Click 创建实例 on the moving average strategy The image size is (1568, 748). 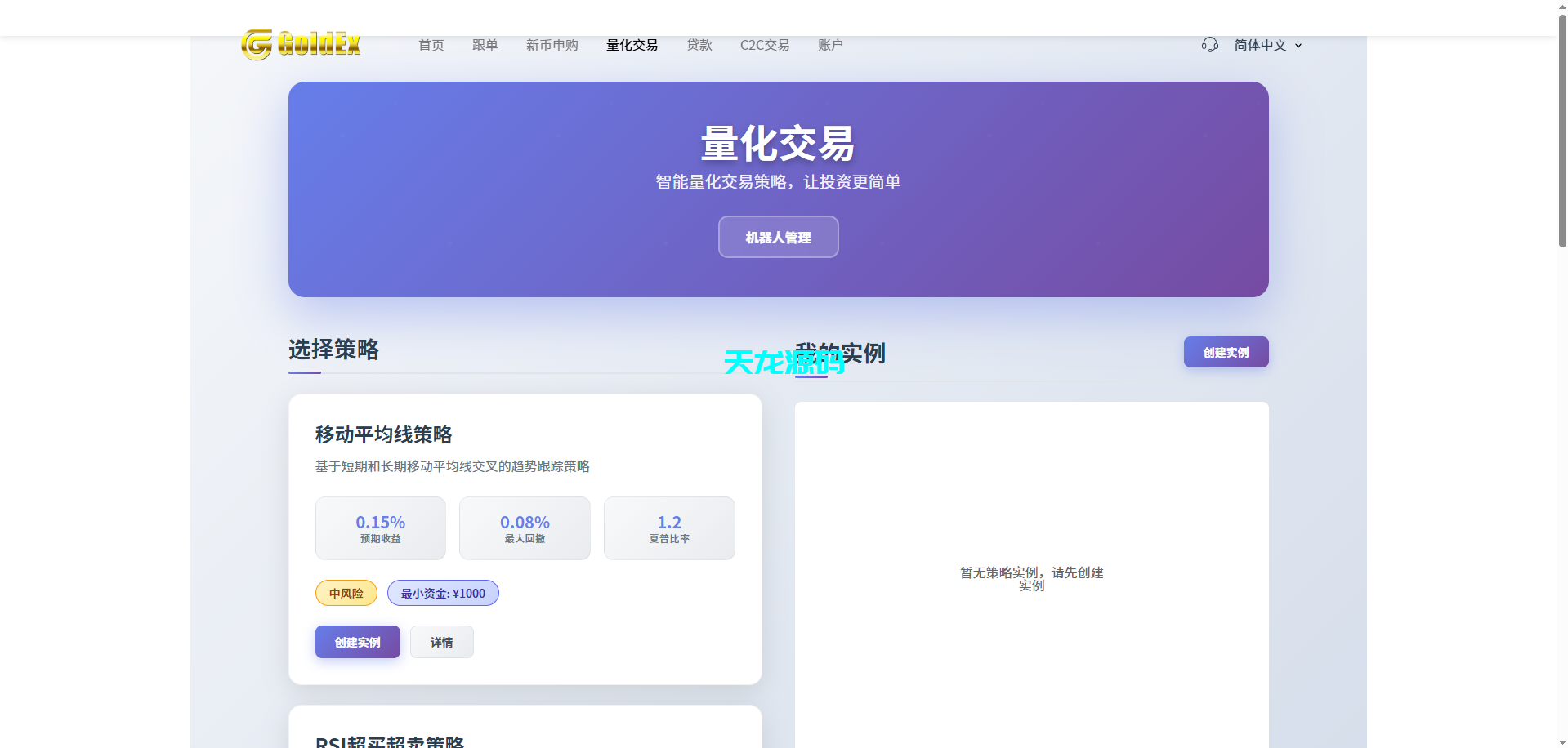[x=357, y=642]
